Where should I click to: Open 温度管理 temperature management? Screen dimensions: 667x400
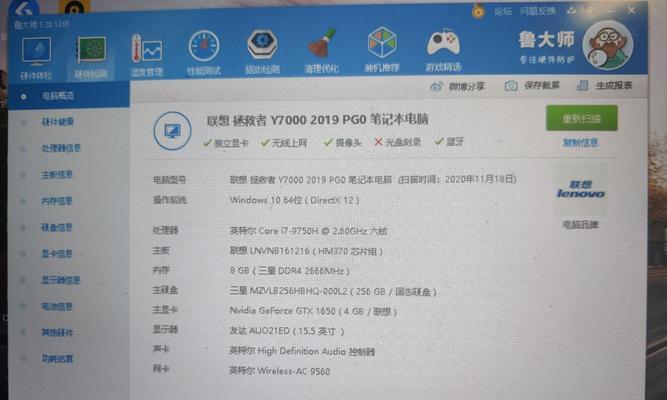click(x=147, y=55)
